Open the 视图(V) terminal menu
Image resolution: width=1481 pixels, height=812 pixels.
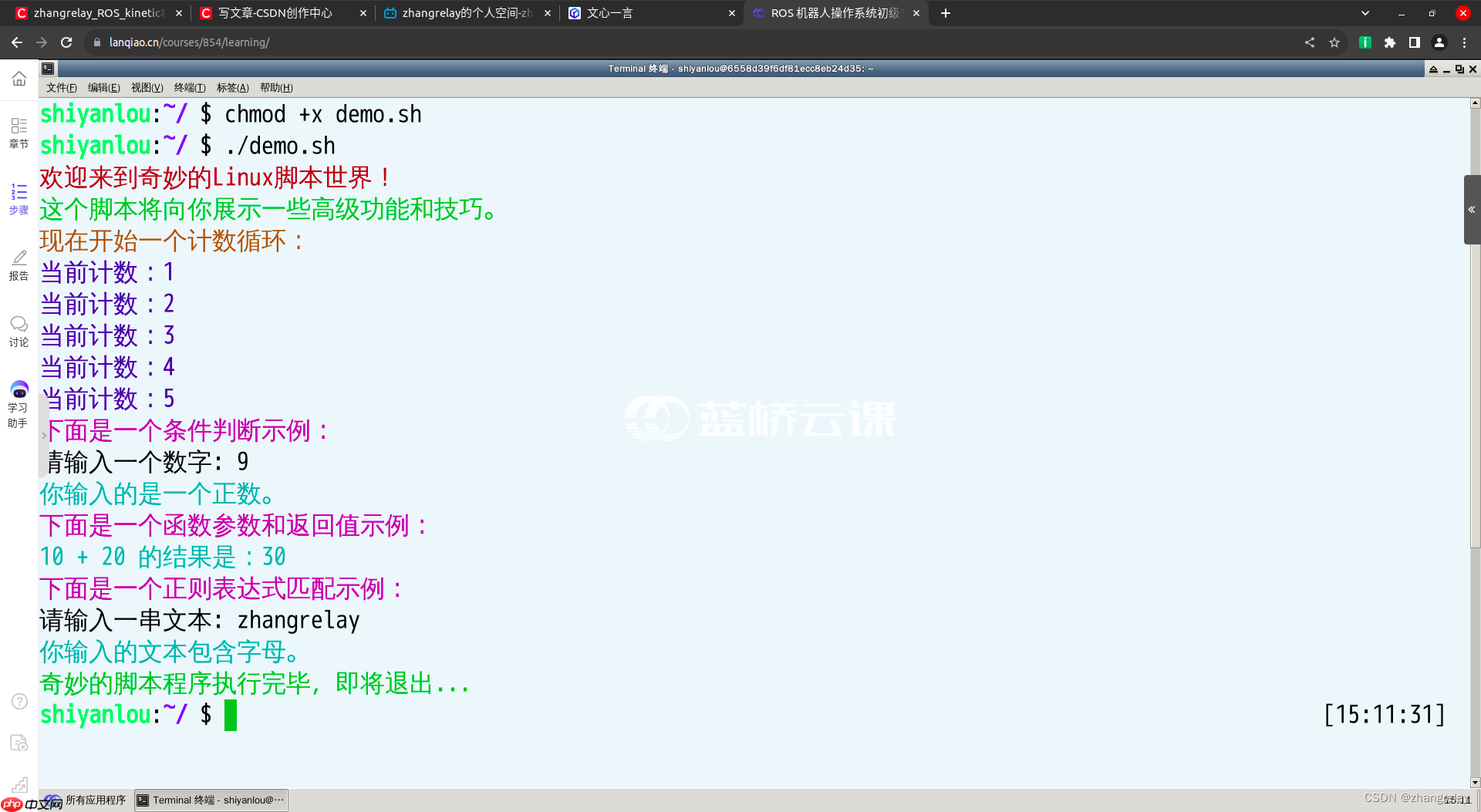click(x=147, y=88)
